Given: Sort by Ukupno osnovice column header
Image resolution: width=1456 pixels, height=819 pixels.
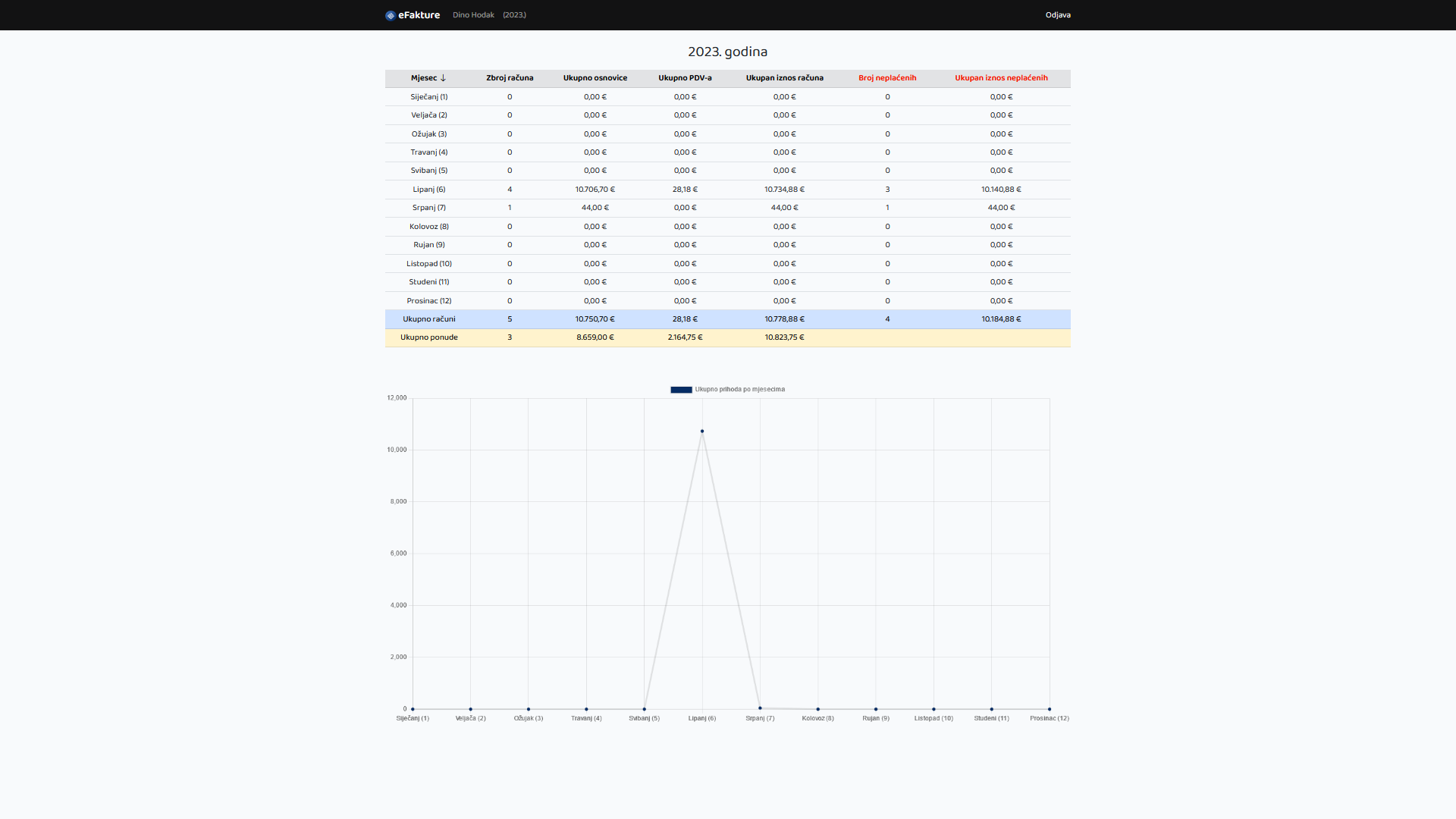Looking at the screenshot, I should click(595, 78).
